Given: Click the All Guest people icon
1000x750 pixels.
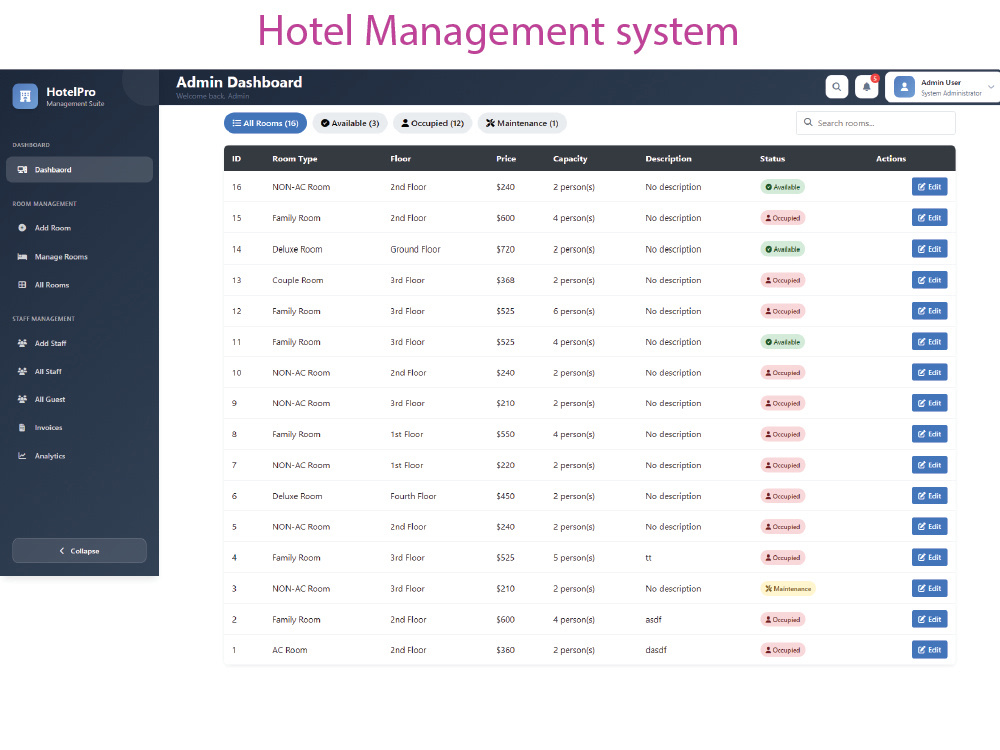Looking at the screenshot, I should click(x=22, y=399).
